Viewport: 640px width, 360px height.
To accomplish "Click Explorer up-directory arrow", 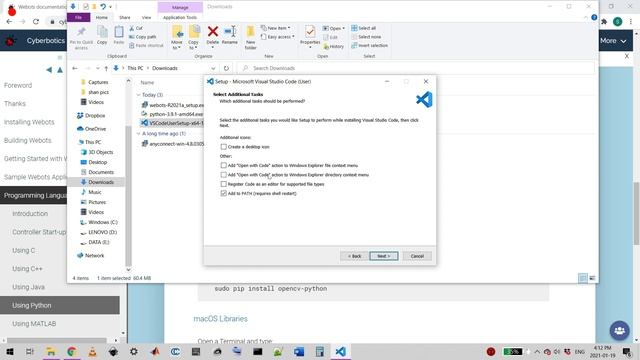I will (x=106, y=68).
